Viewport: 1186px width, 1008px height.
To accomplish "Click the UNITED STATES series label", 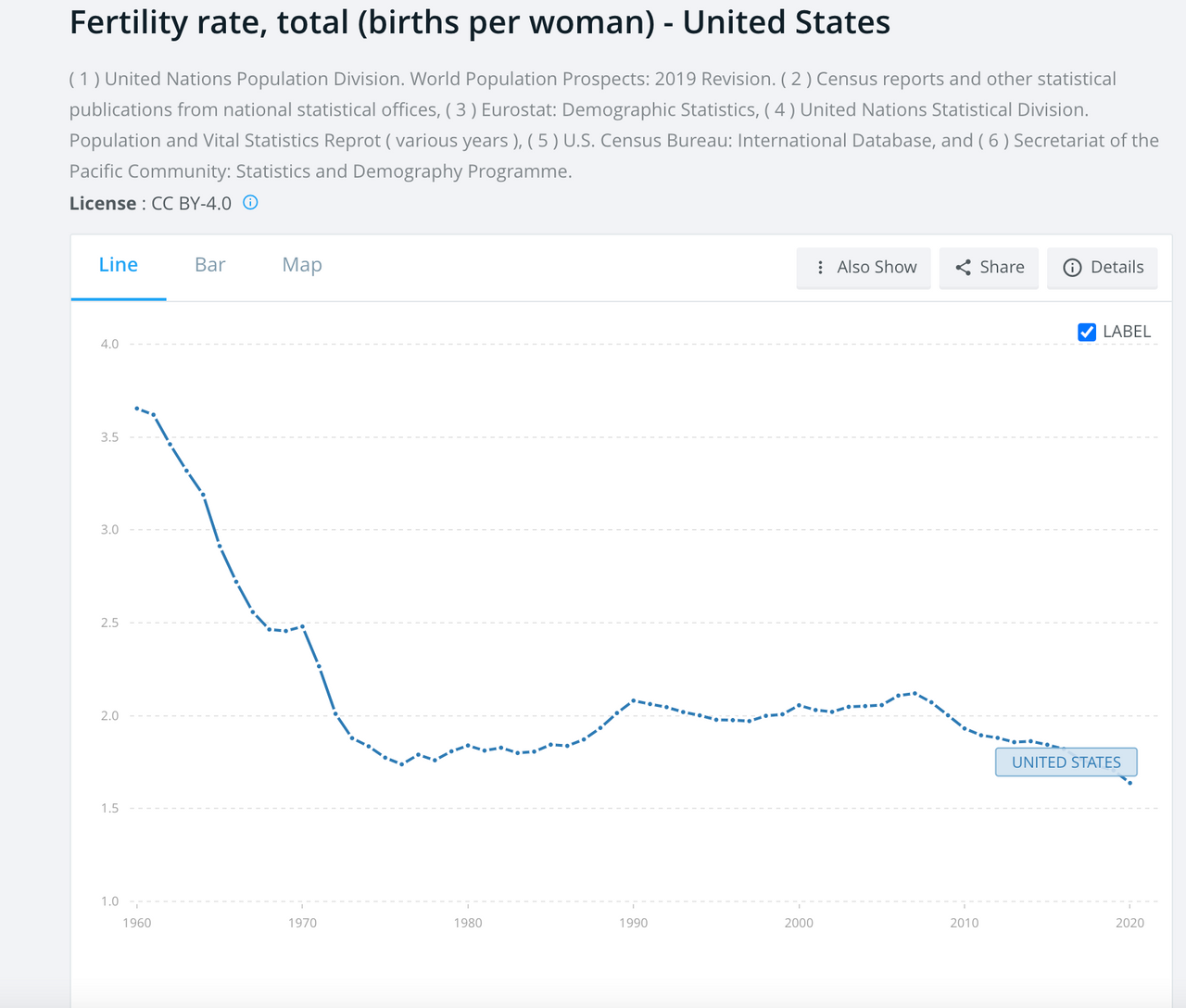I will coord(1066,762).
